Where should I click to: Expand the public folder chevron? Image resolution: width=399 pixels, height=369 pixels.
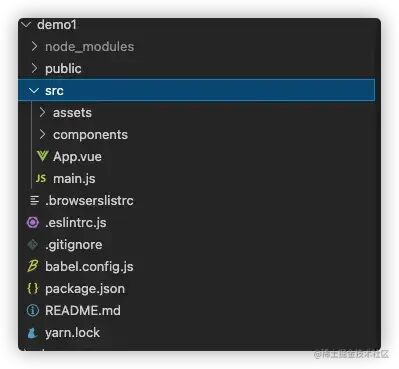coord(34,68)
